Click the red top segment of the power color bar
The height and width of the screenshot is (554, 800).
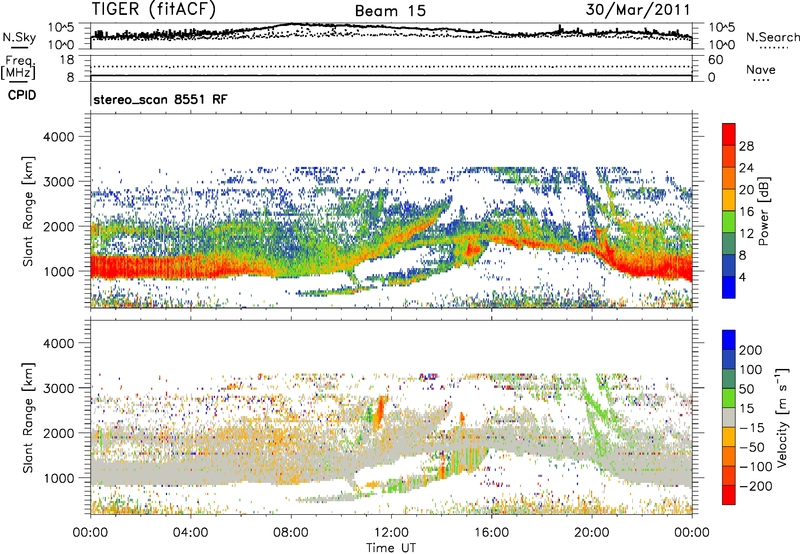pyautogui.click(x=729, y=135)
